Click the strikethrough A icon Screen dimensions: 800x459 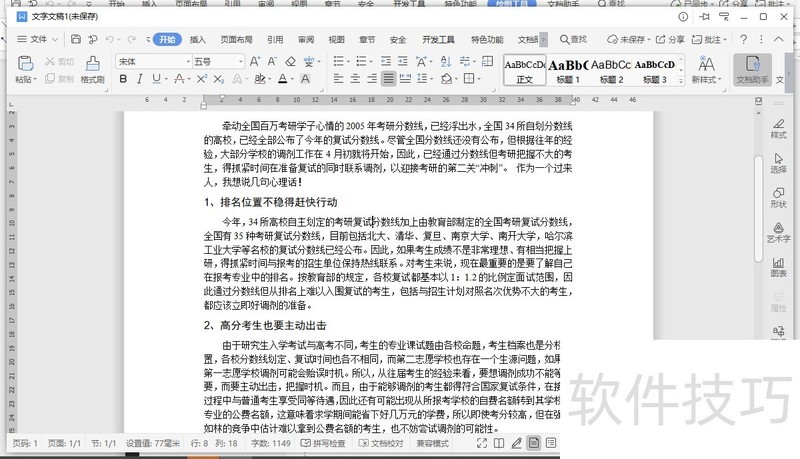(179, 79)
